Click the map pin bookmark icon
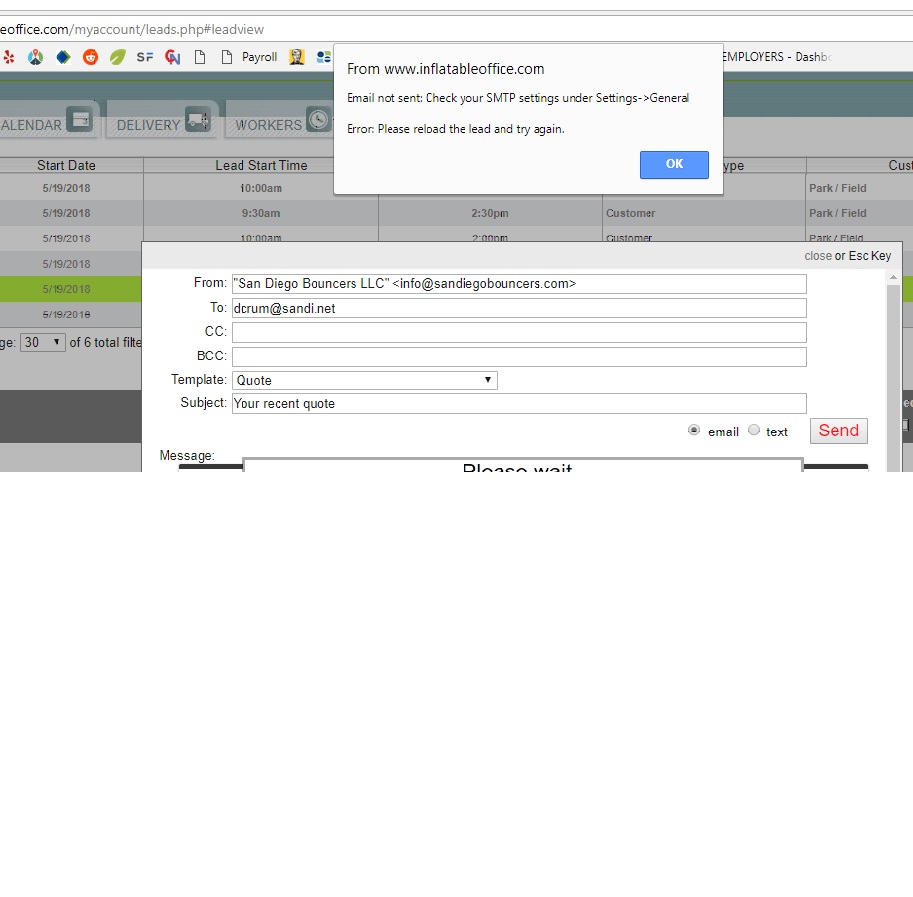Viewport: 913px width, 897px height. pos(36,57)
